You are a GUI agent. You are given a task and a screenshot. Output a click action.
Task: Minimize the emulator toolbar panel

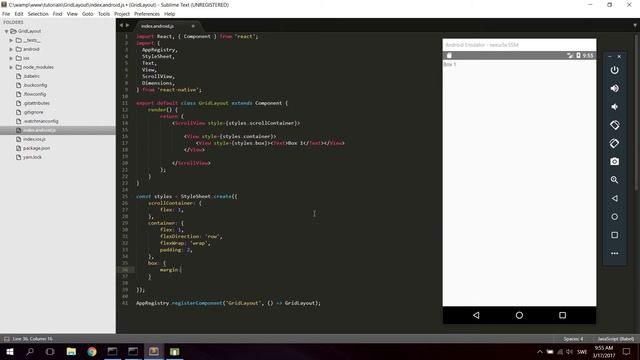610,56
